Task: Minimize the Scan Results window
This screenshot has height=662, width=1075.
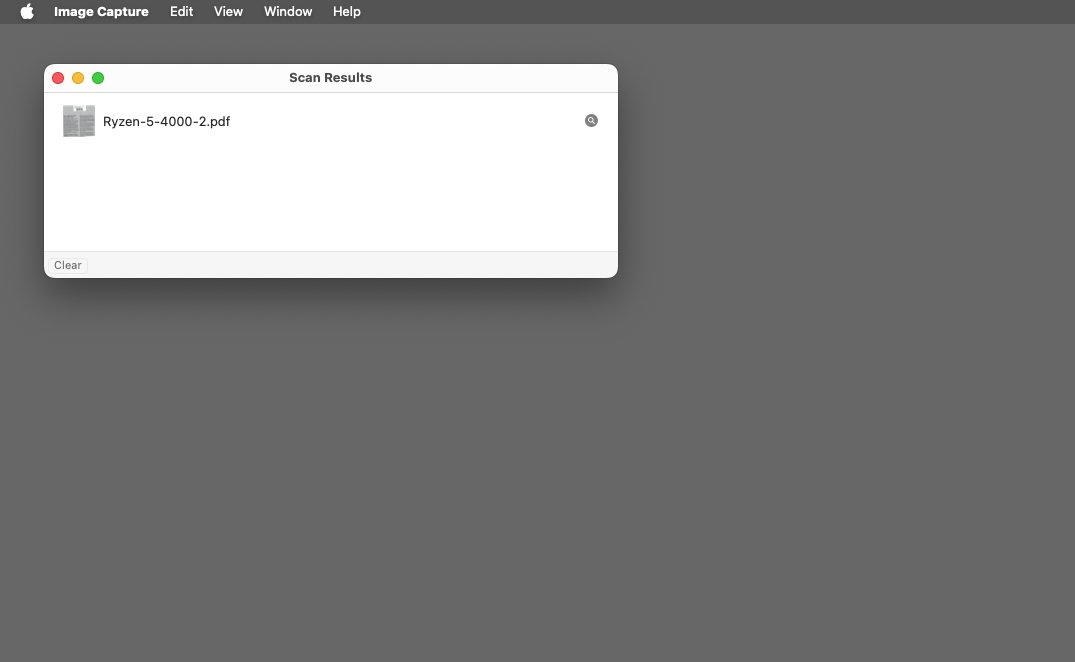Action: pos(78,78)
